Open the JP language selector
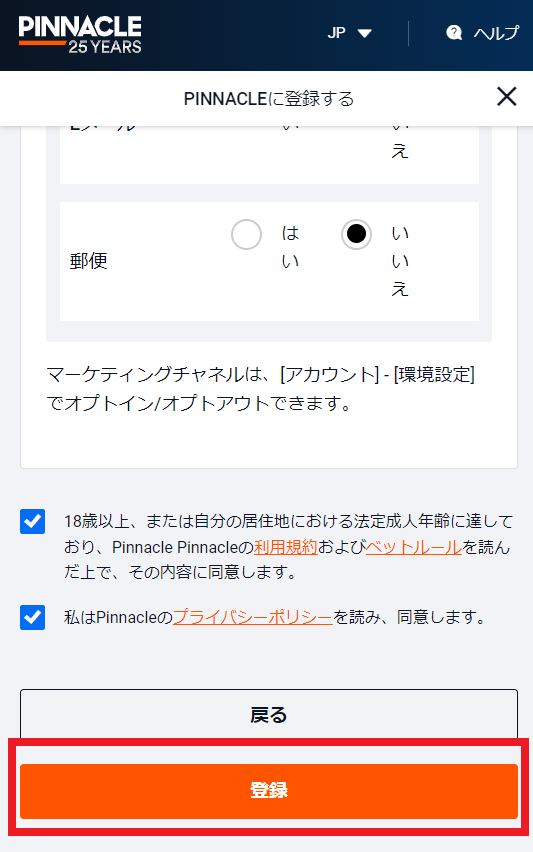The height and width of the screenshot is (852, 533). point(349,33)
